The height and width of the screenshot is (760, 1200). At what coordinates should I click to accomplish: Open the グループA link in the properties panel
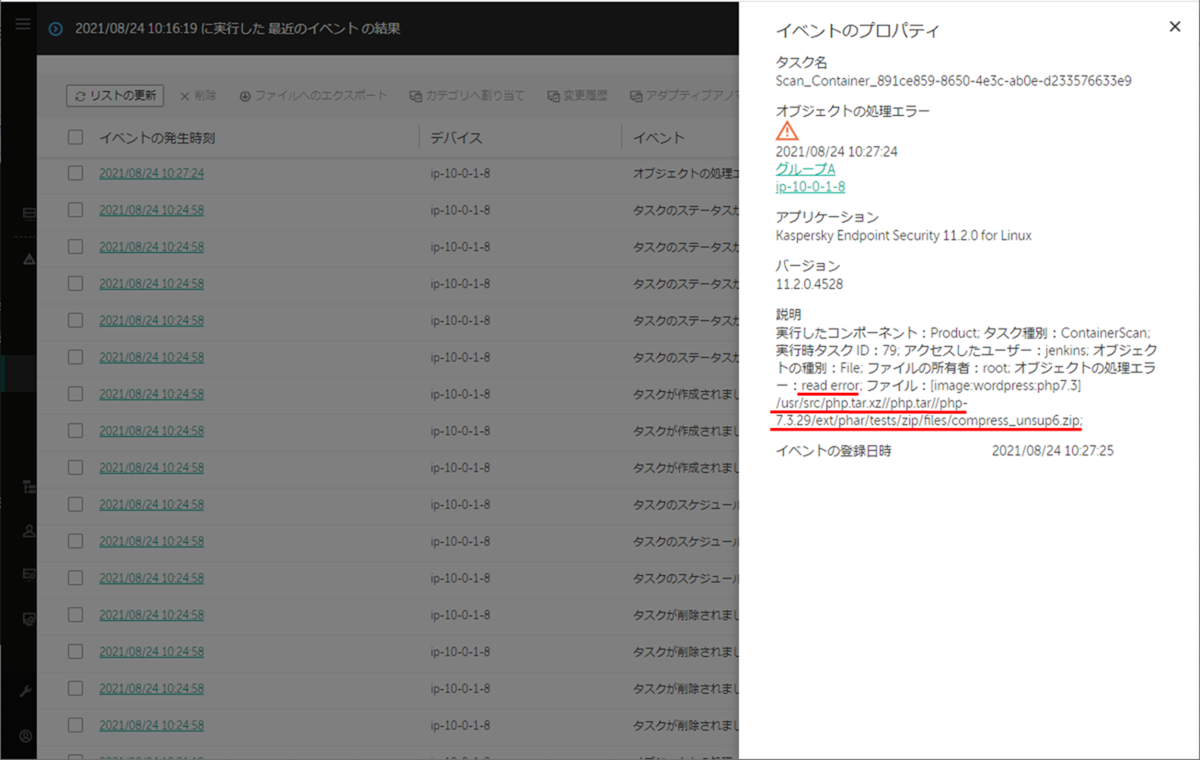point(805,169)
